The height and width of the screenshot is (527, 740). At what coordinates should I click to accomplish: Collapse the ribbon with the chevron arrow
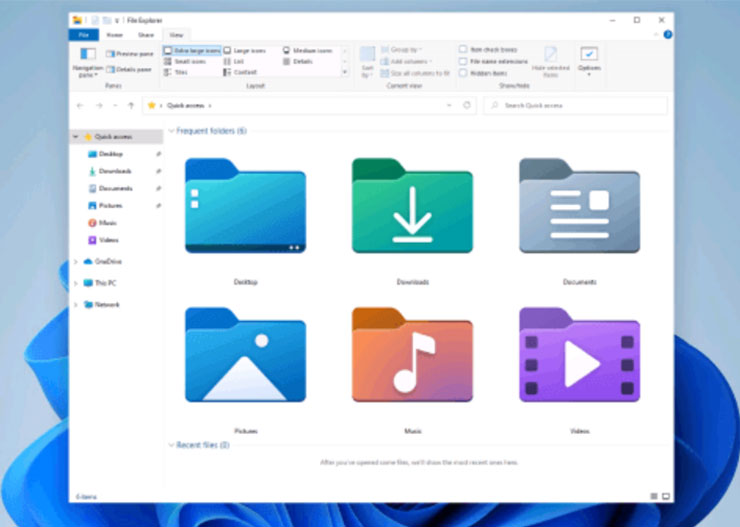coord(656,34)
